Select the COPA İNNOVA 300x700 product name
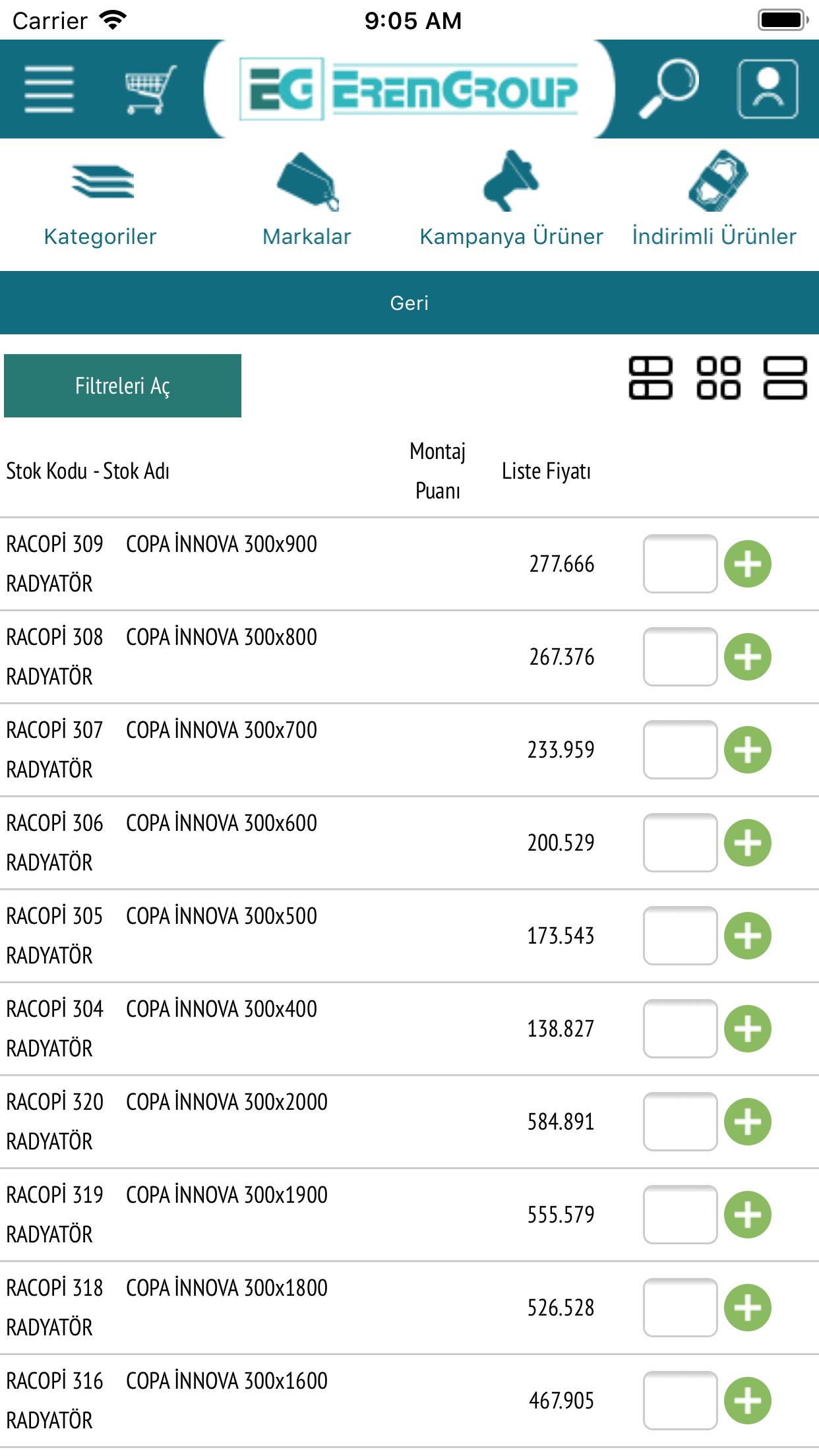819x1456 pixels. point(222,730)
